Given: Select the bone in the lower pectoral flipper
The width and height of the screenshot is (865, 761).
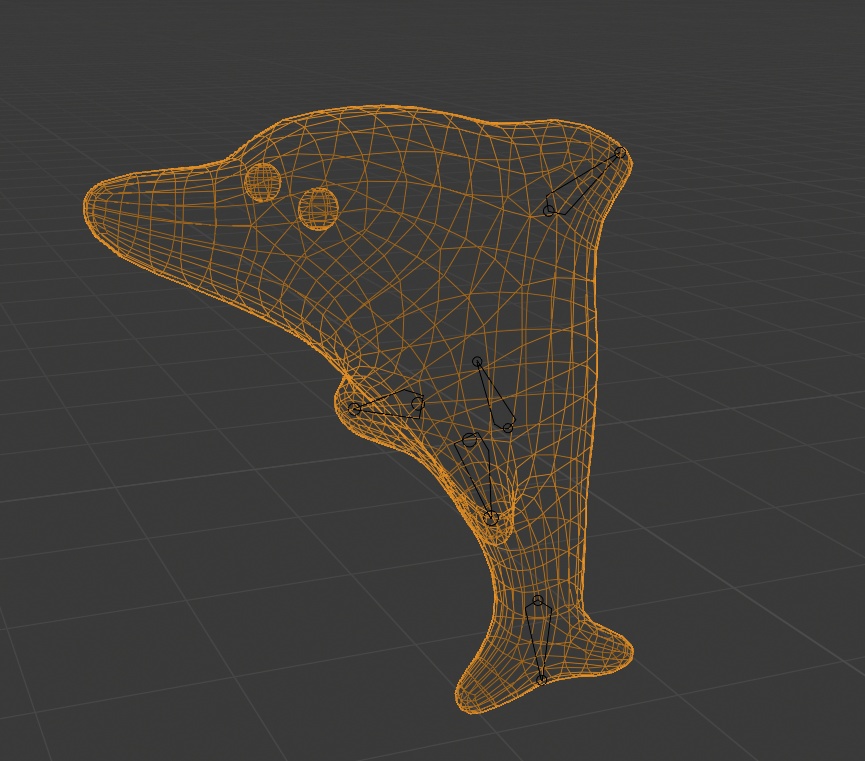Looking at the screenshot, I should pos(477,478).
